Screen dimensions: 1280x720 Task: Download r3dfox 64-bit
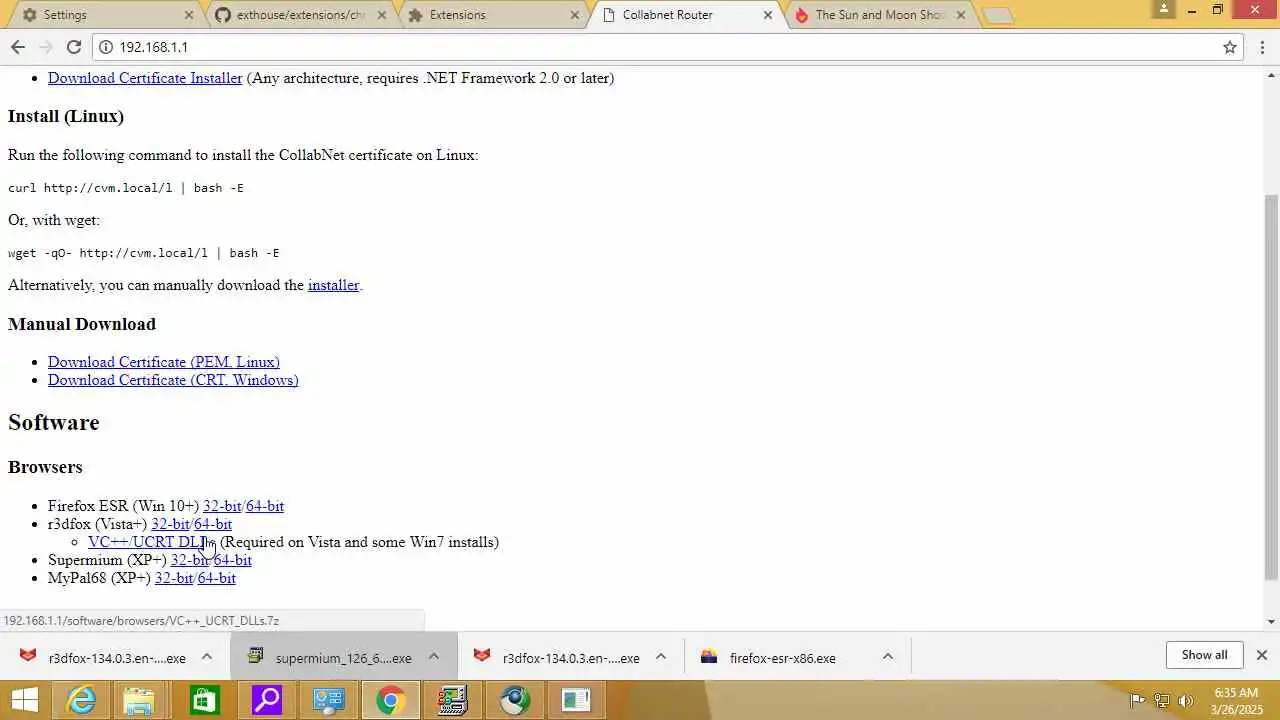(x=213, y=524)
